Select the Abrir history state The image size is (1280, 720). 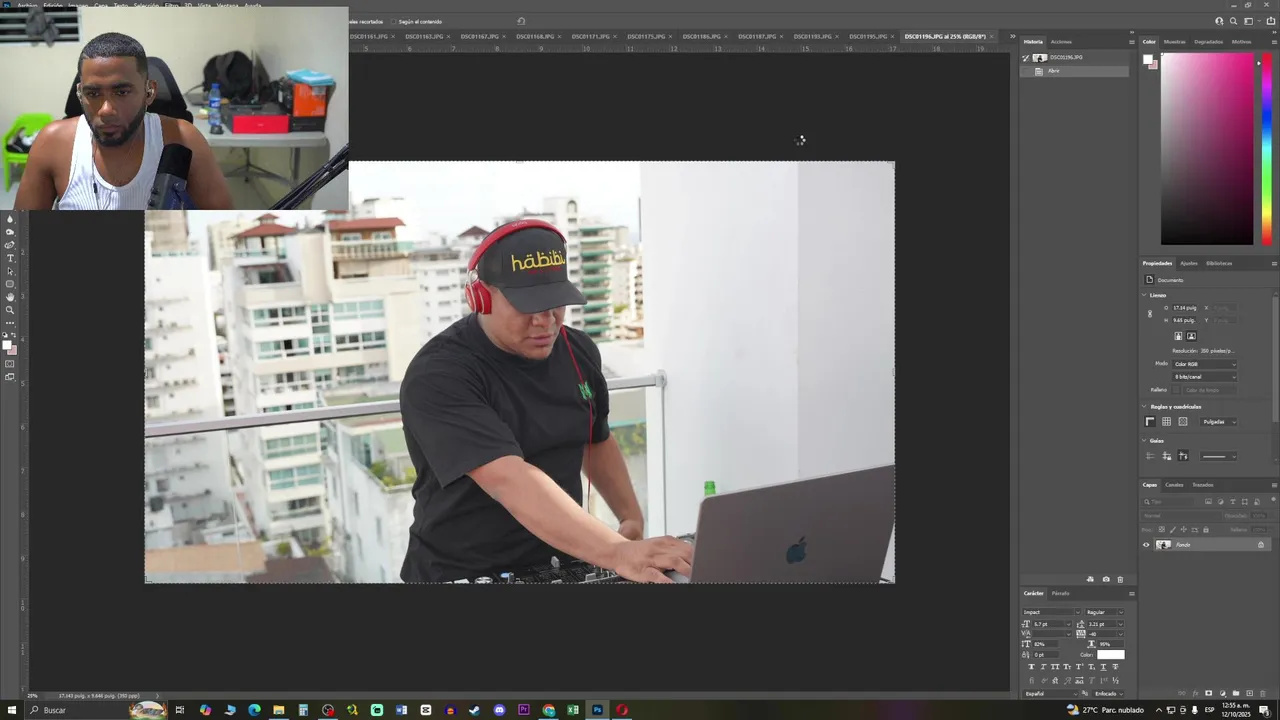coord(1075,71)
